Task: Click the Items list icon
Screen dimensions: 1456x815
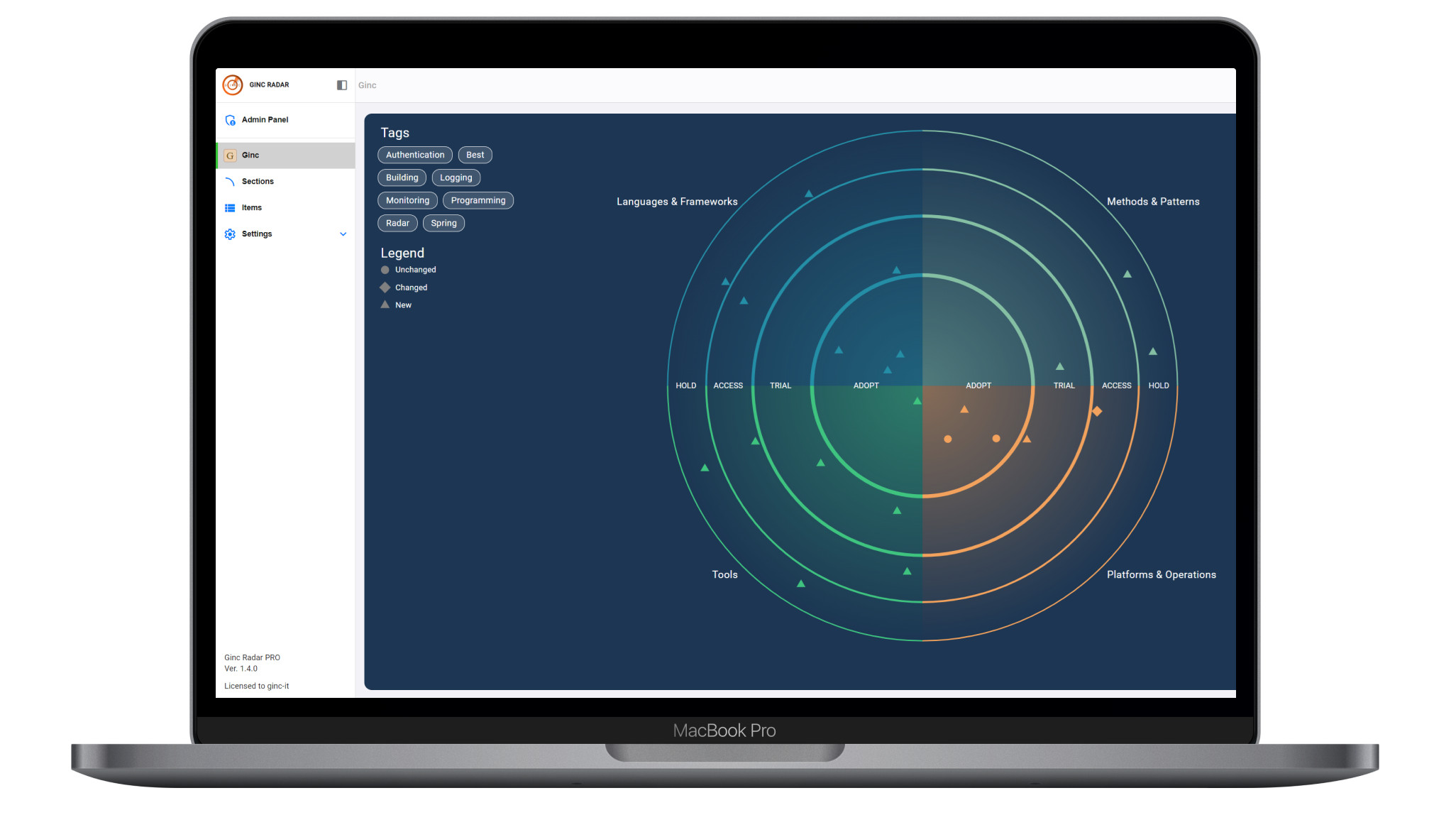Action: click(x=230, y=208)
